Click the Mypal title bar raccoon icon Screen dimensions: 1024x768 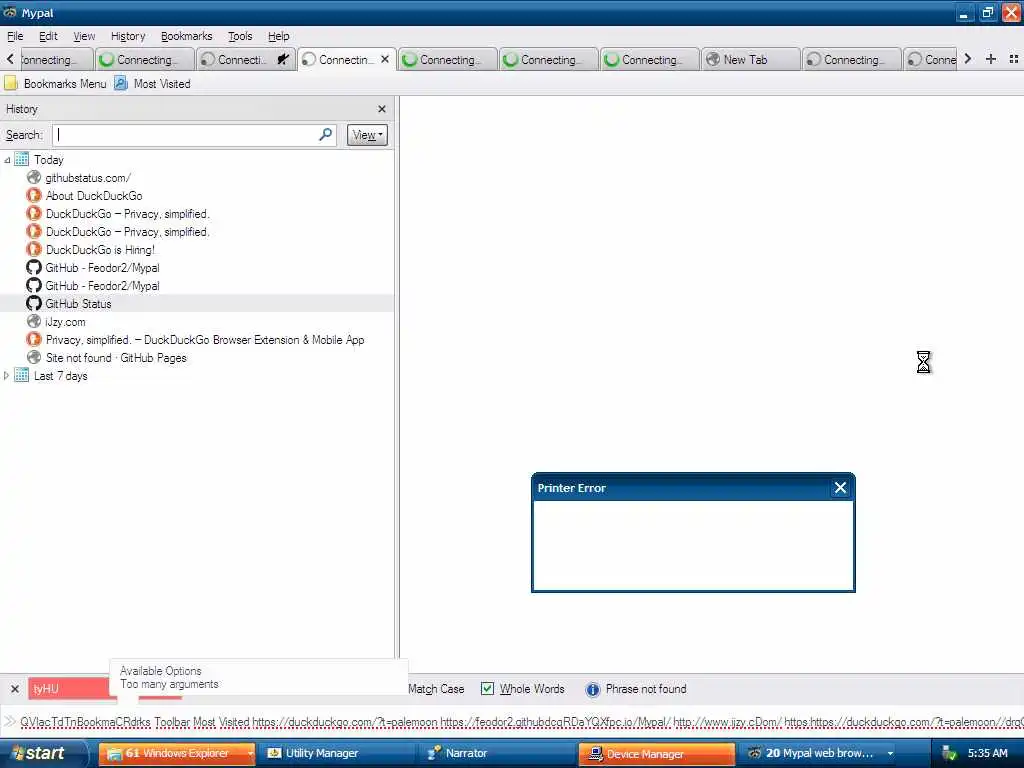point(10,12)
